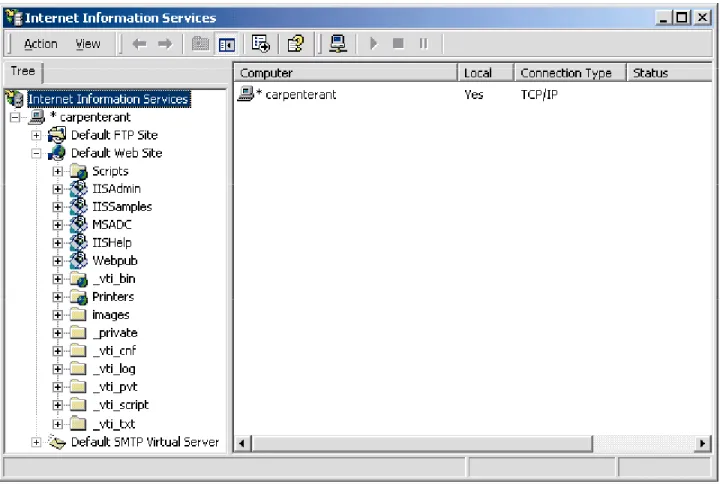This screenshot has width=720, height=484.
Task: Minimize the Internet Information Services window
Action: 664,18
